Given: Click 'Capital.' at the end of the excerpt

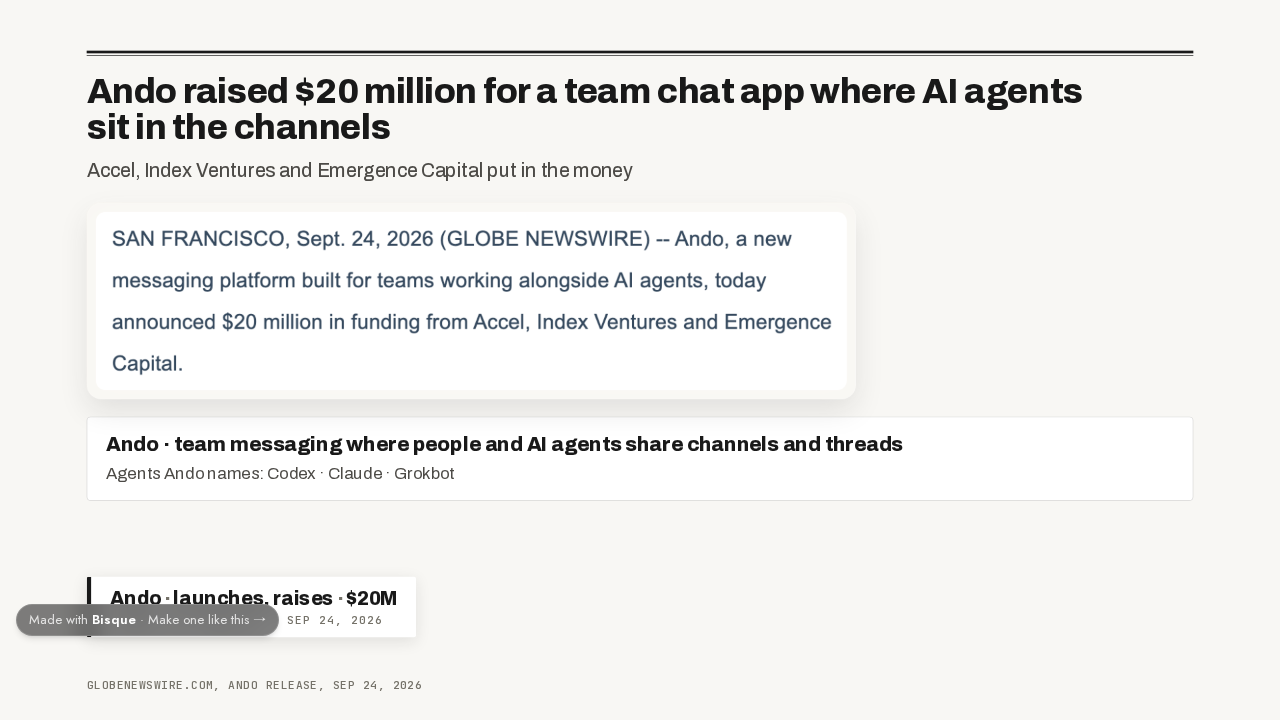Looking at the screenshot, I should (147, 364).
